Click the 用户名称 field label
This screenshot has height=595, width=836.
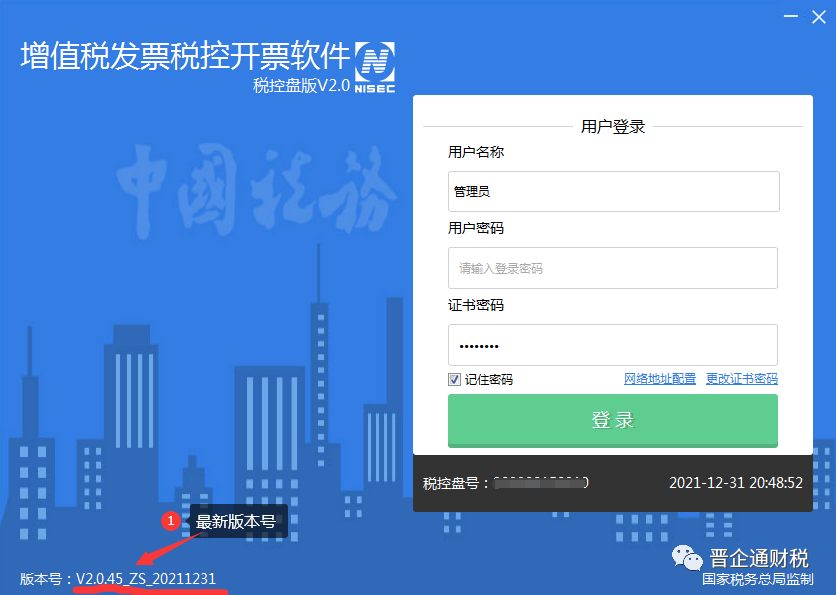pos(476,152)
